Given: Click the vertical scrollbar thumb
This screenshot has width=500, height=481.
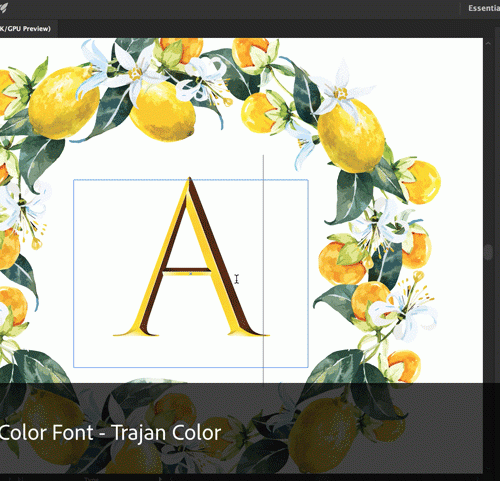Looking at the screenshot, I should (489, 252).
